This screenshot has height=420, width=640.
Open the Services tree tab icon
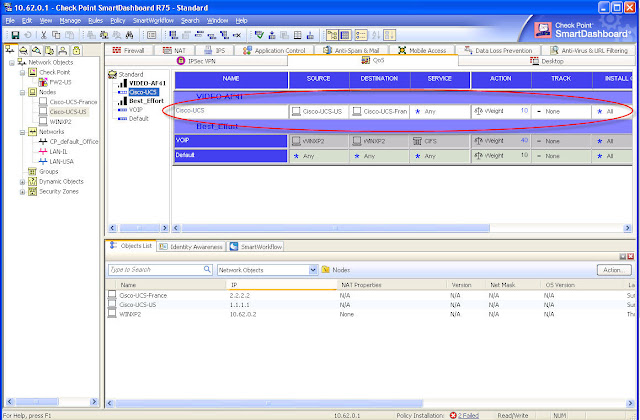click(x=24, y=50)
